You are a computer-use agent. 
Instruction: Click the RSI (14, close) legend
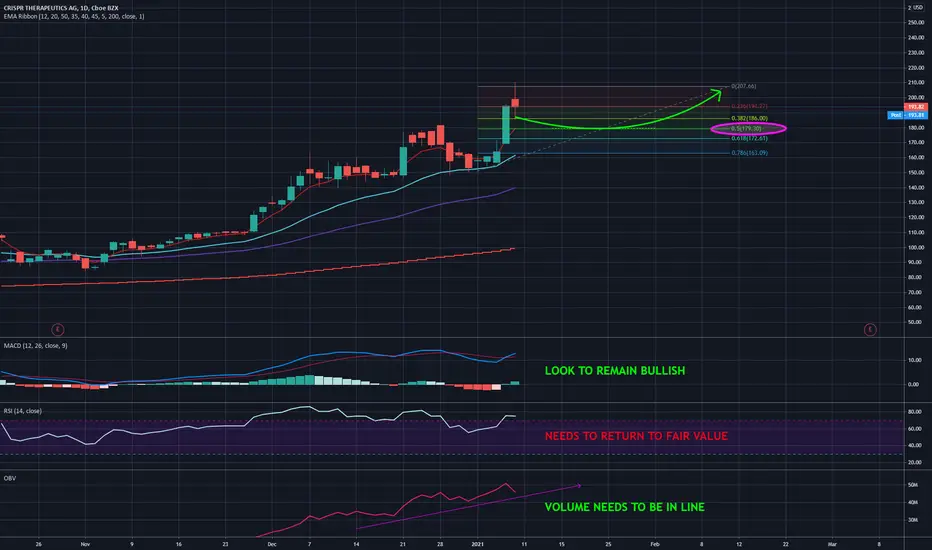[23, 411]
